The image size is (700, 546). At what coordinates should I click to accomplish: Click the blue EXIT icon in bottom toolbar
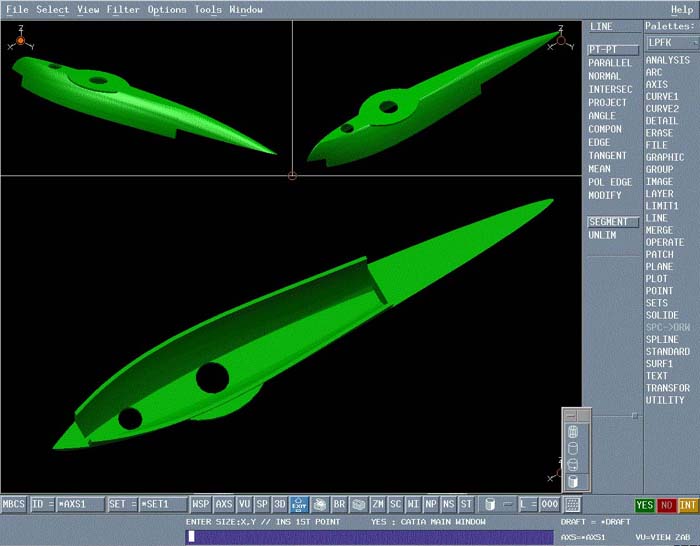298,505
